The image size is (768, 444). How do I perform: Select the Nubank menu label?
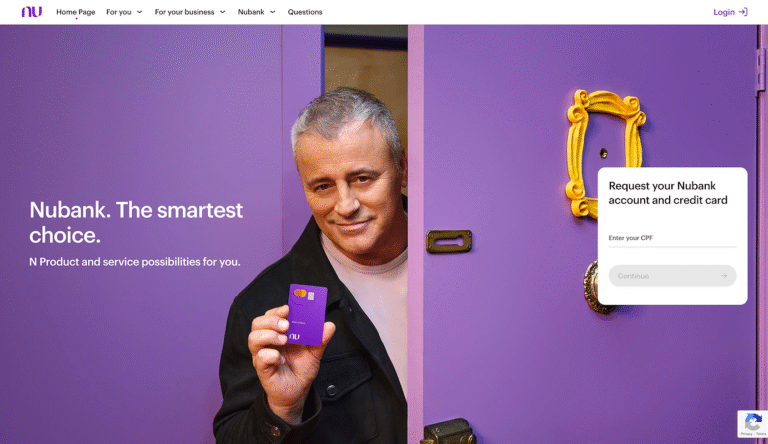coord(251,12)
